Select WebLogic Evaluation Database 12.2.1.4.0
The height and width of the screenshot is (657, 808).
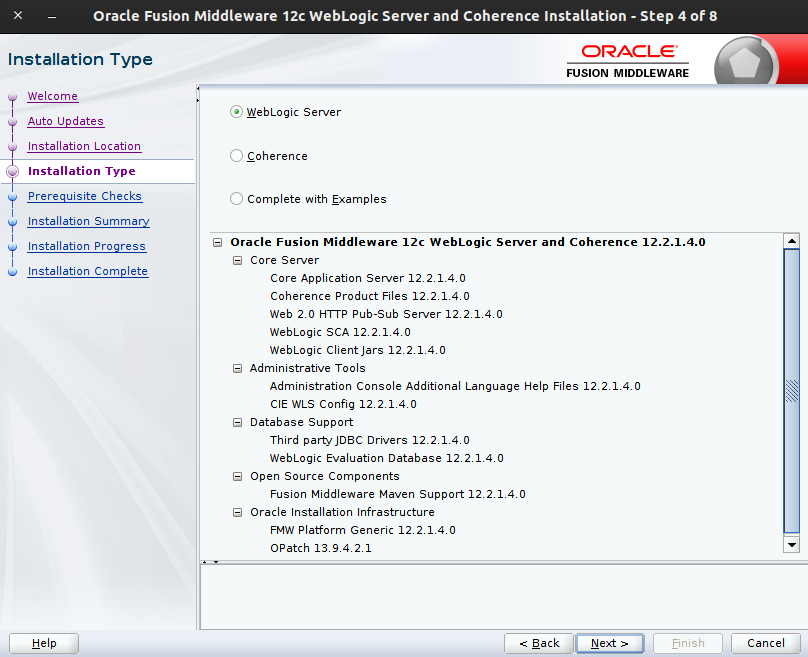coord(386,458)
